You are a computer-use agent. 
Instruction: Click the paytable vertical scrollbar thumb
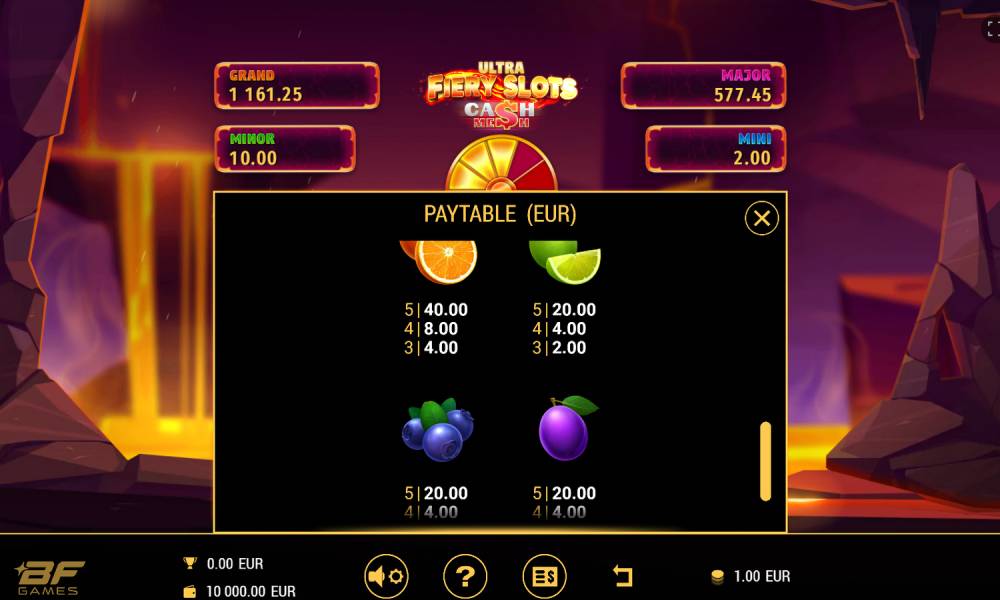pos(765,461)
